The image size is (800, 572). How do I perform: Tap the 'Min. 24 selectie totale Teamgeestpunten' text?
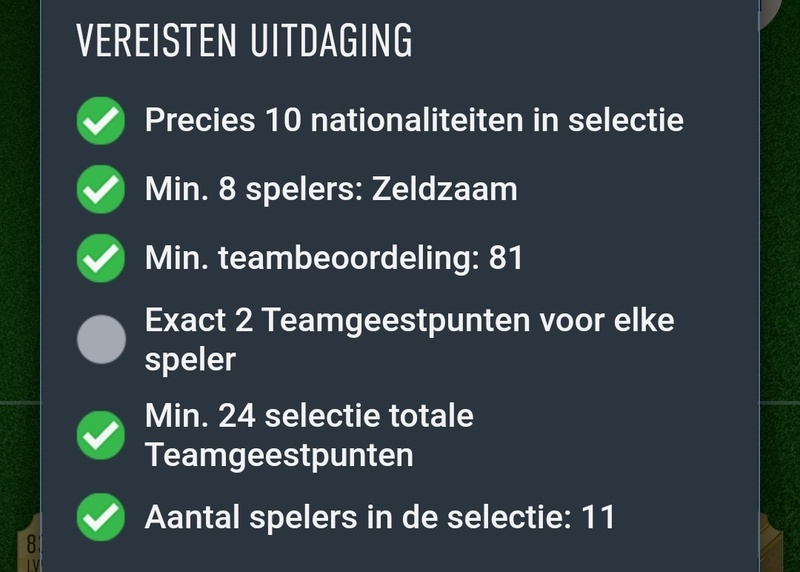[x=309, y=435]
